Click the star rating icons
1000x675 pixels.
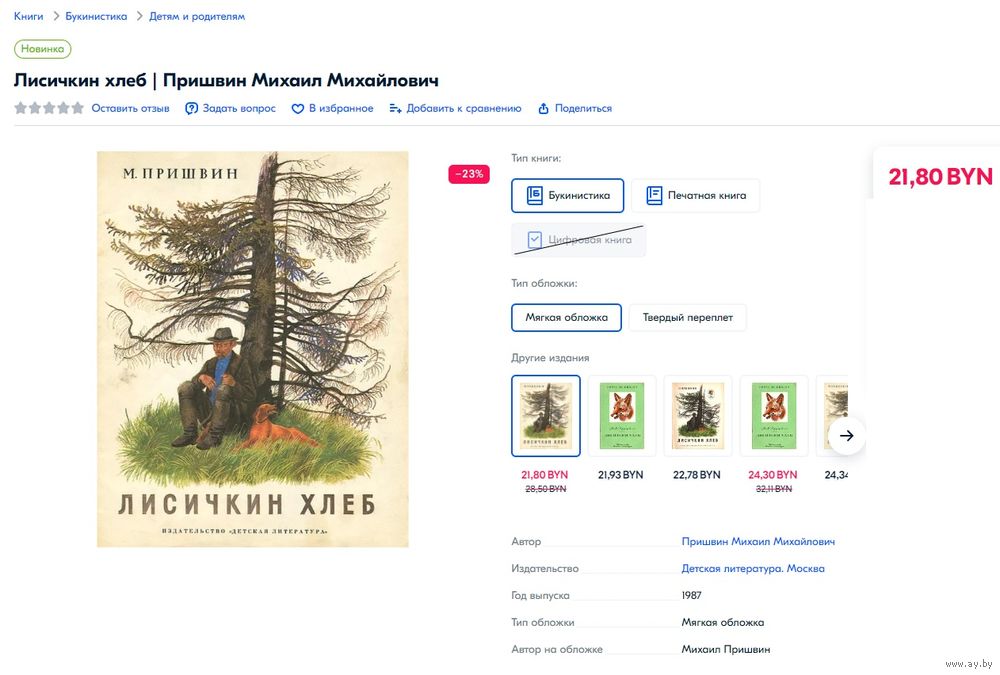coord(49,108)
